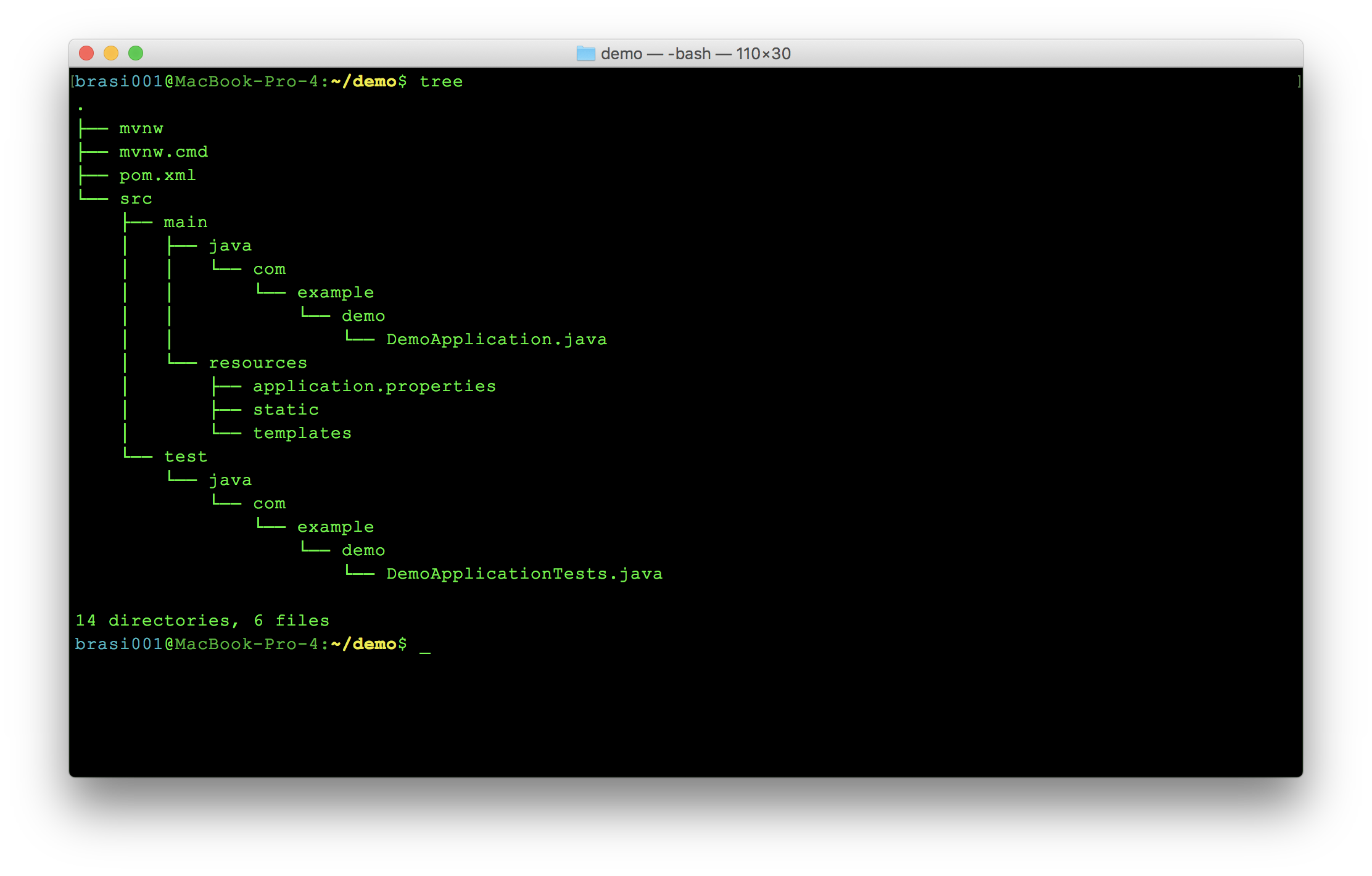Click DemoApplicationTests.java in tree output

[x=524, y=574]
